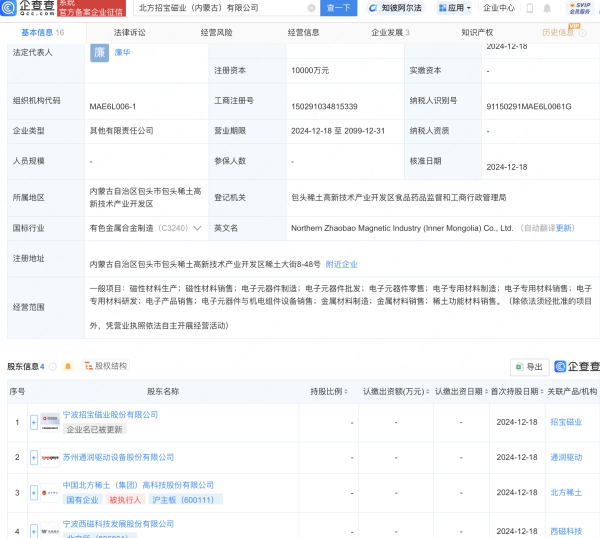Open legal representative 康华 link

tap(122, 52)
